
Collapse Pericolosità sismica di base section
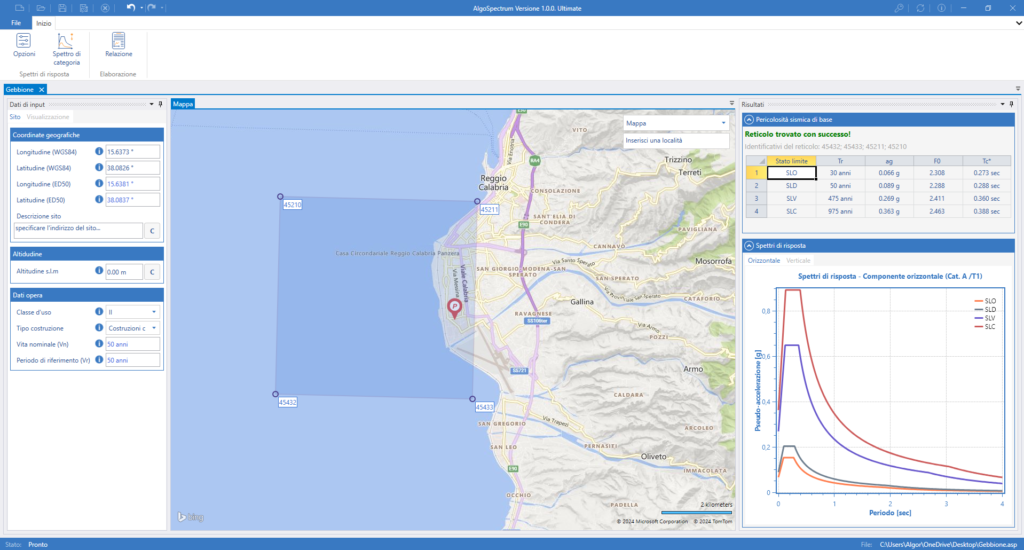tap(749, 120)
